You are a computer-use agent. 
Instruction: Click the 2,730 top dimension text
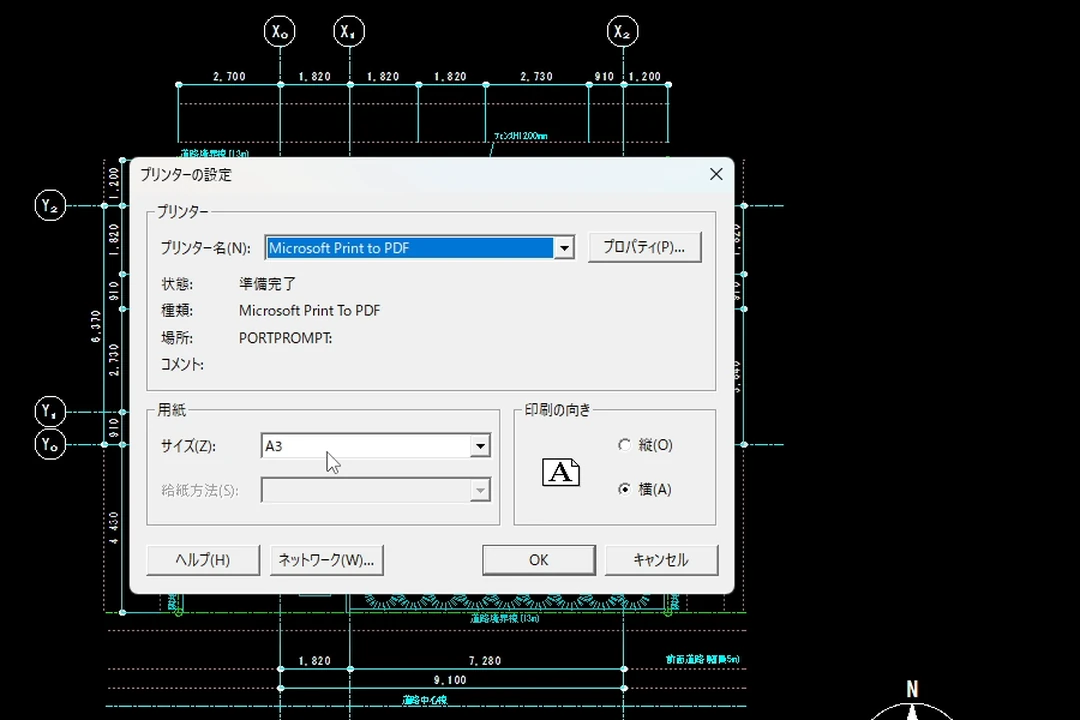pos(537,76)
